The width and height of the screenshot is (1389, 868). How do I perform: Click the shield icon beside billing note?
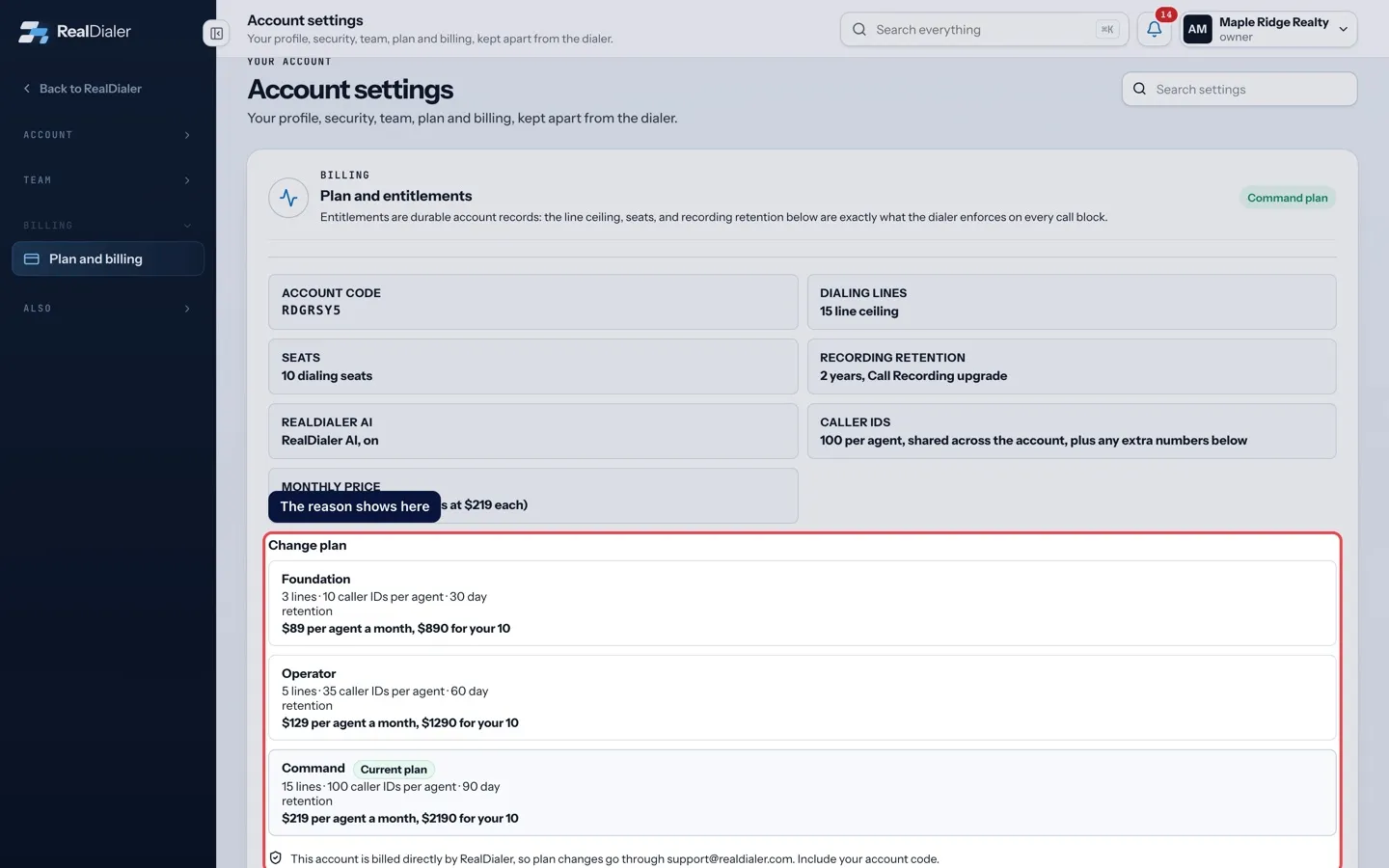point(276,858)
